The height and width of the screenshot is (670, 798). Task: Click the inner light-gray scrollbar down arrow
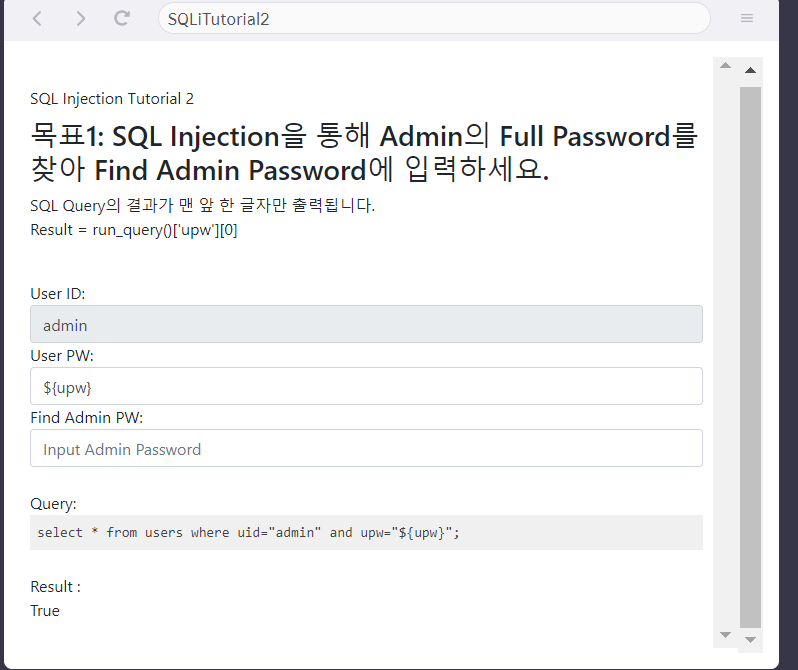(726, 634)
